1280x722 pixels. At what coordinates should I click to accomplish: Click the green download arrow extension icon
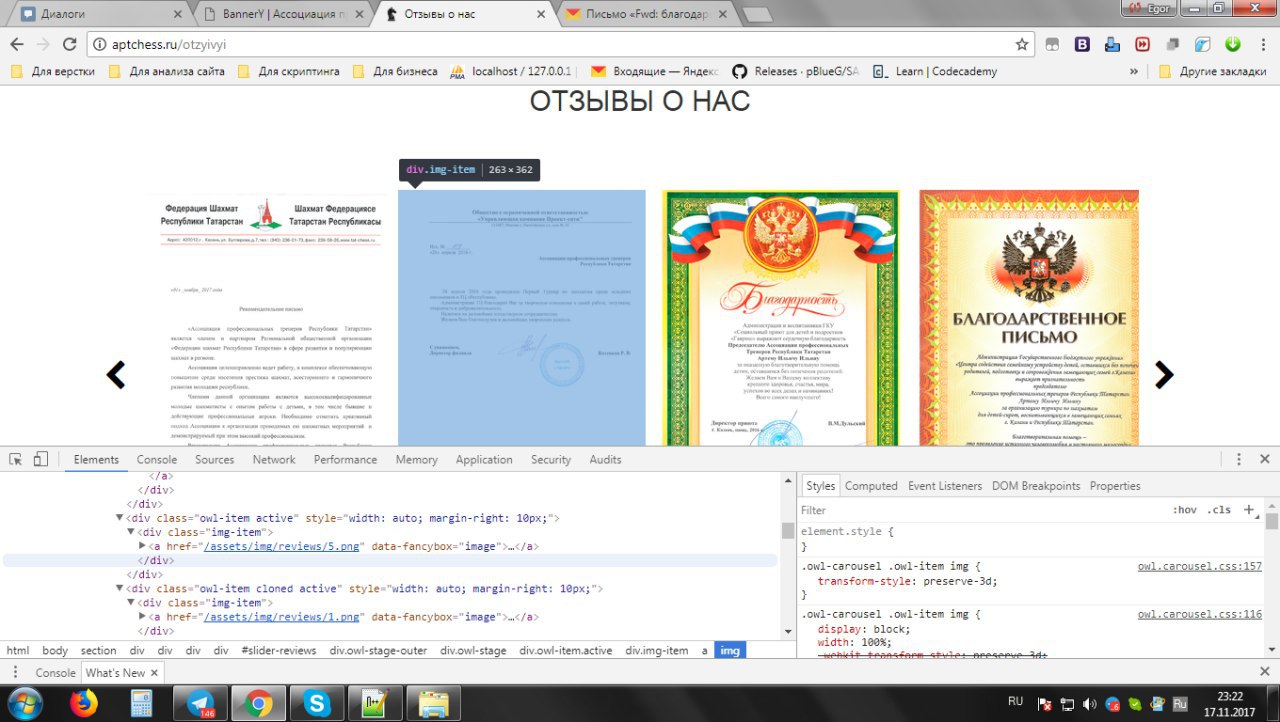1233,44
